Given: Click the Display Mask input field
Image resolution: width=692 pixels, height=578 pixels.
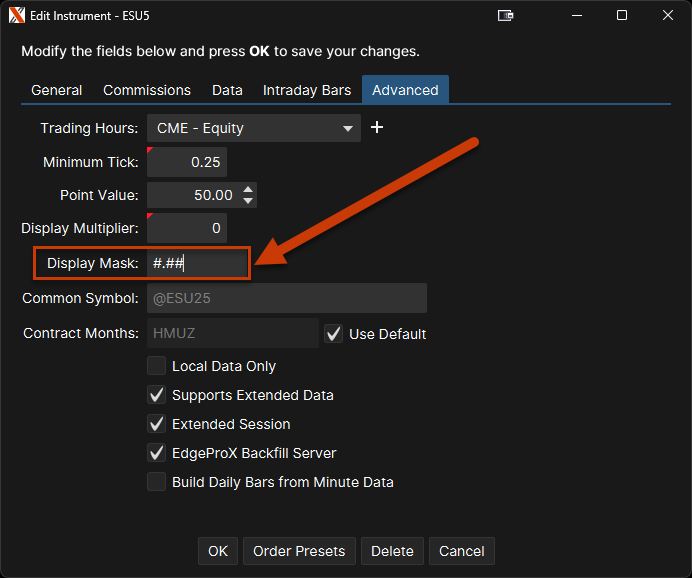Looking at the screenshot, I should (197, 264).
